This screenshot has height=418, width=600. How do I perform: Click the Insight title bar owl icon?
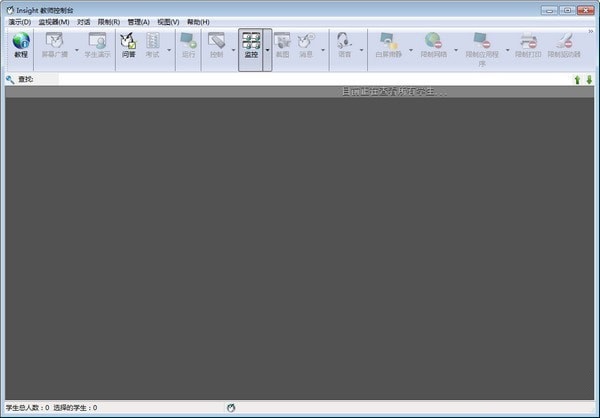[10, 10]
